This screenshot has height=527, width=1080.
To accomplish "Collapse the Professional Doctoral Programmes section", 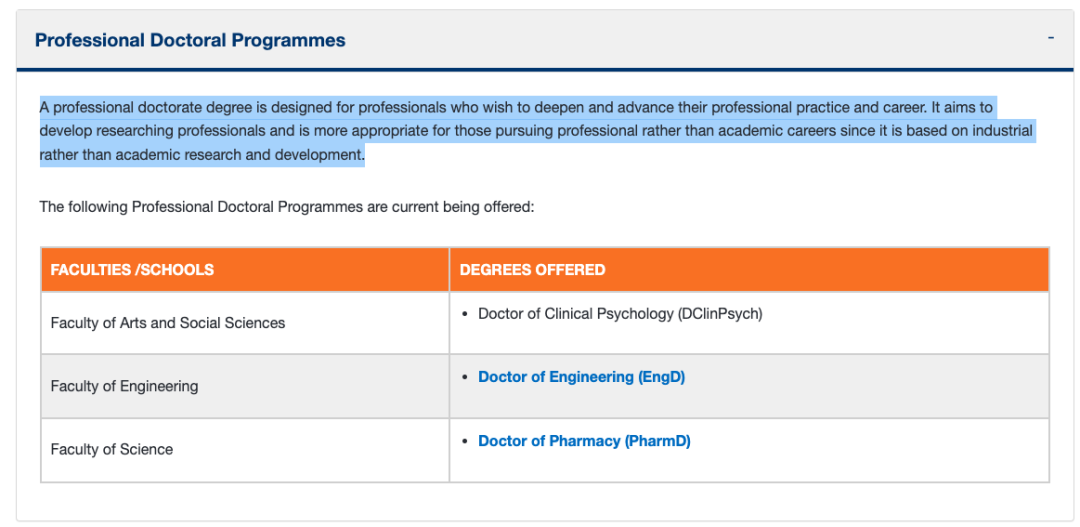I will (x=1050, y=37).
